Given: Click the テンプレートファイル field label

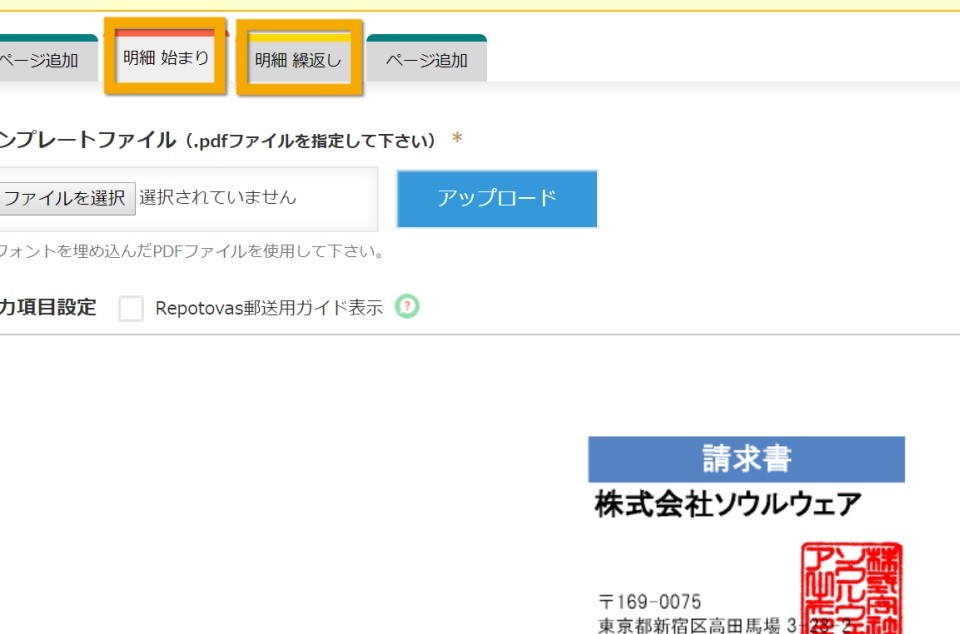Looking at the screenshot, I should point(88,140).
